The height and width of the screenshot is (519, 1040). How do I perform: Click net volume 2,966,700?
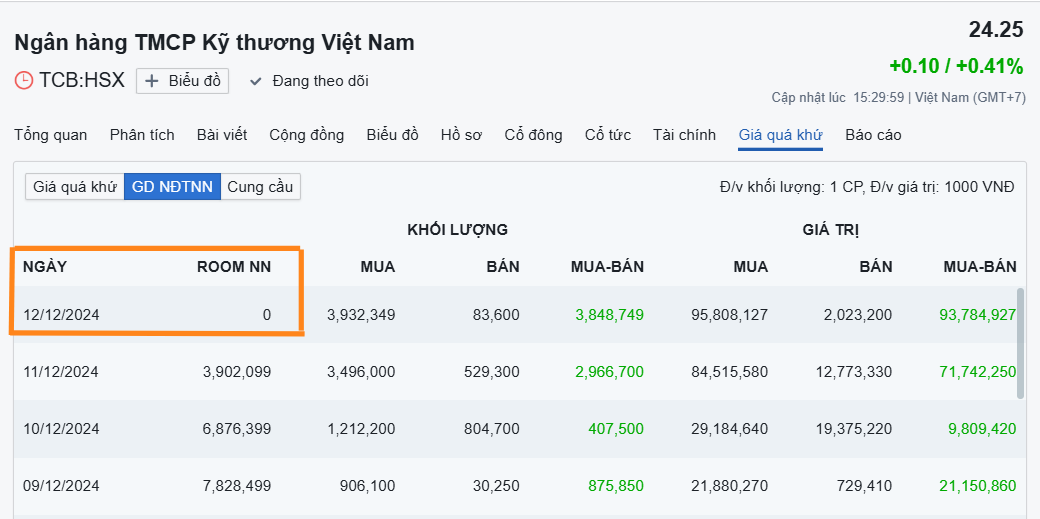pos(609,372)
